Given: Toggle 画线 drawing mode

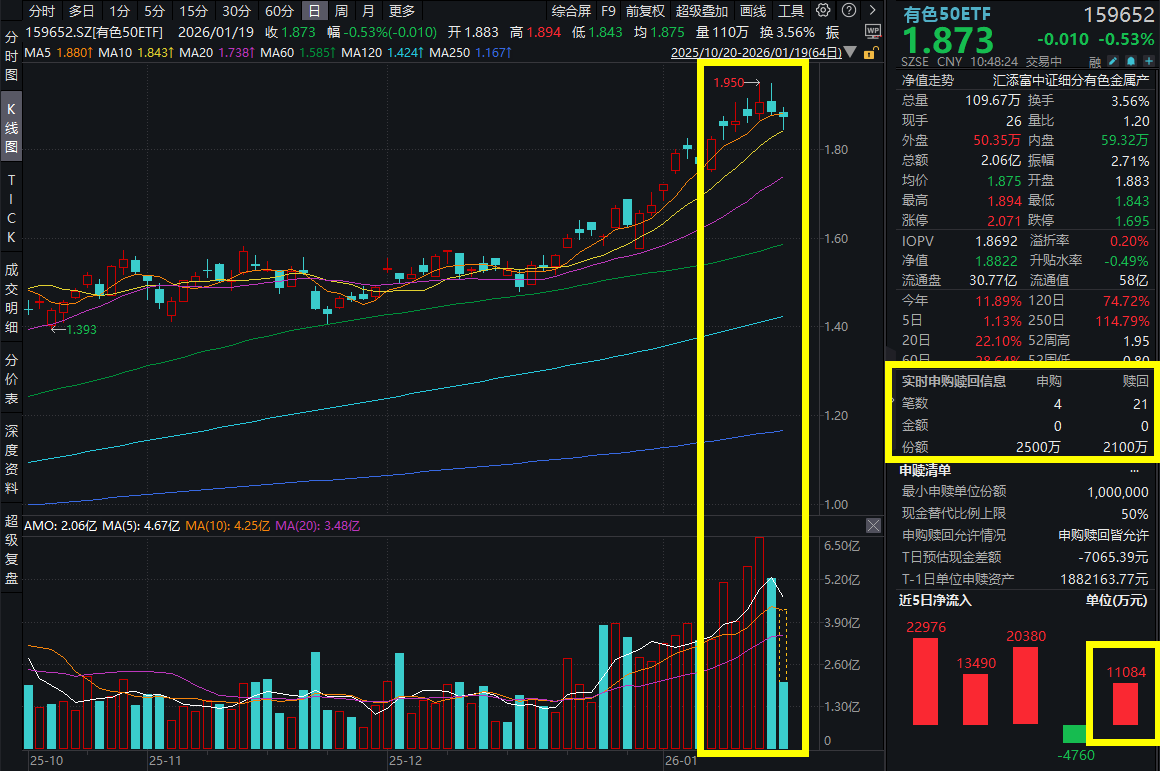Looking at the screenshot, I should pos(751,11).
